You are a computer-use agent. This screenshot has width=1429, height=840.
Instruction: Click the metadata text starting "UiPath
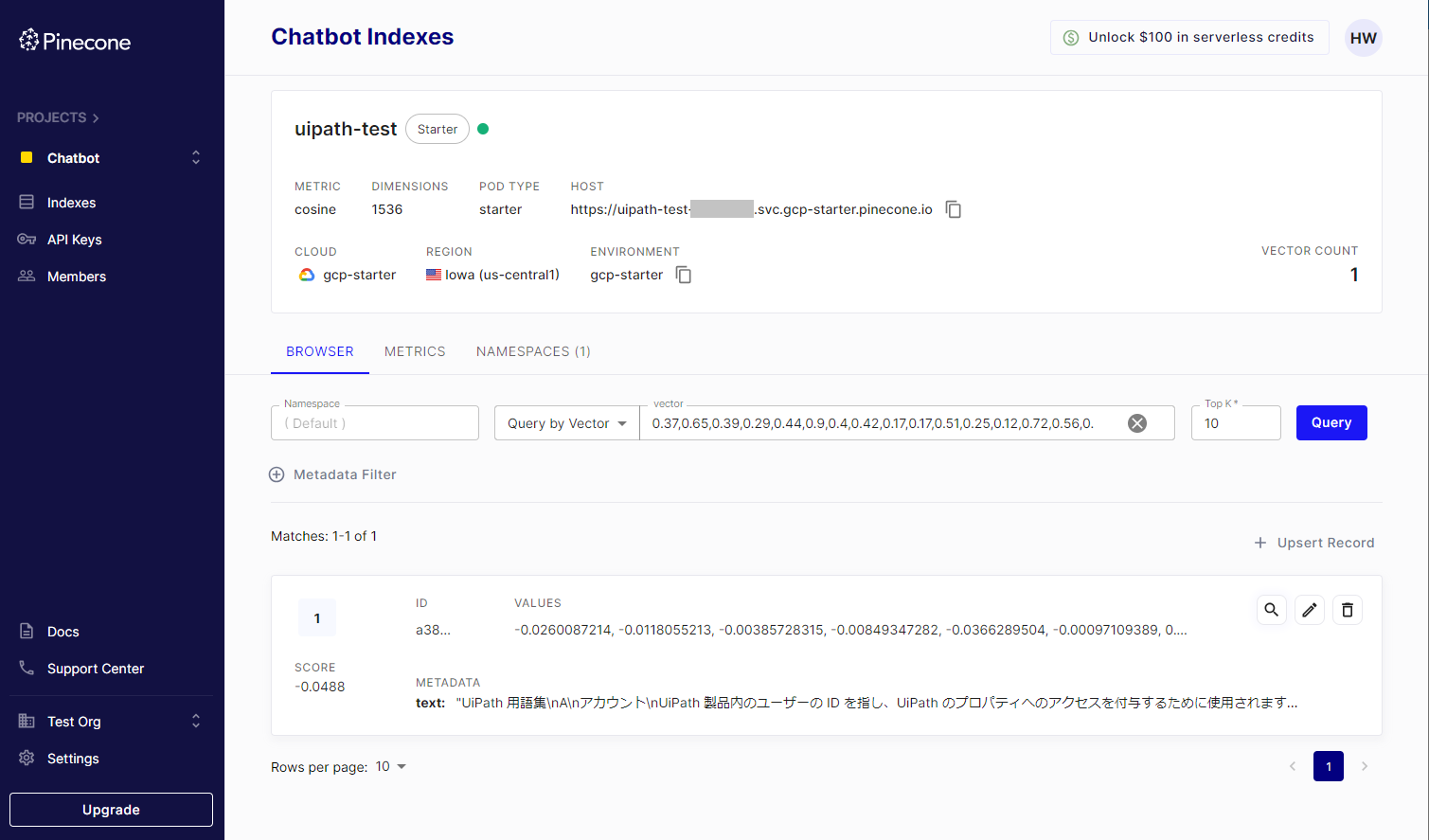[x=877, y=703]
